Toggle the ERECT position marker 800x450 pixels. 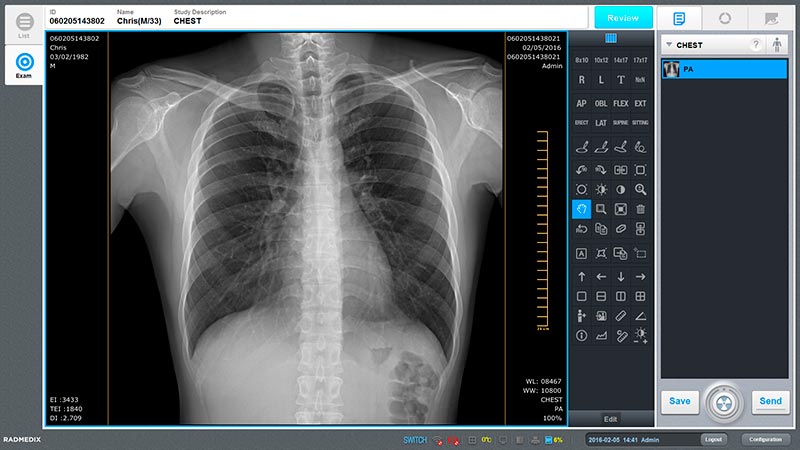pyautogui.click(x=581, y=123)
